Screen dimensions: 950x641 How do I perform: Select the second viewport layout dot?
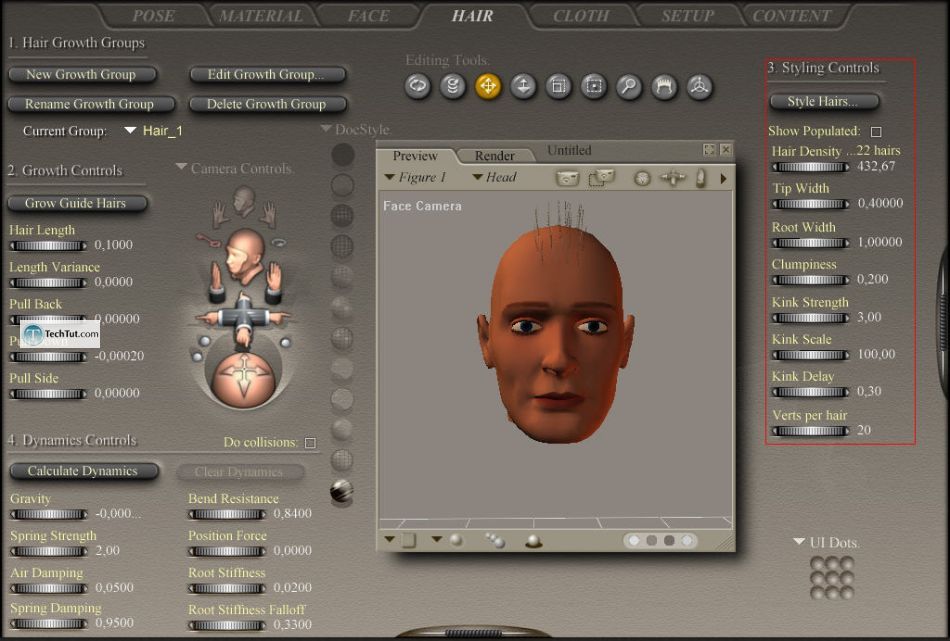651,540
